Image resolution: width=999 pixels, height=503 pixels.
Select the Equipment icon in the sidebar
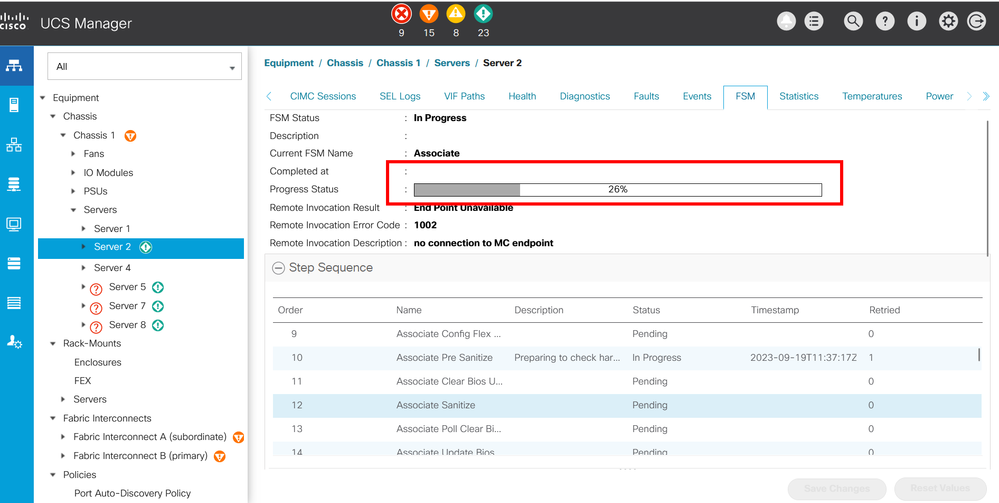14,66
